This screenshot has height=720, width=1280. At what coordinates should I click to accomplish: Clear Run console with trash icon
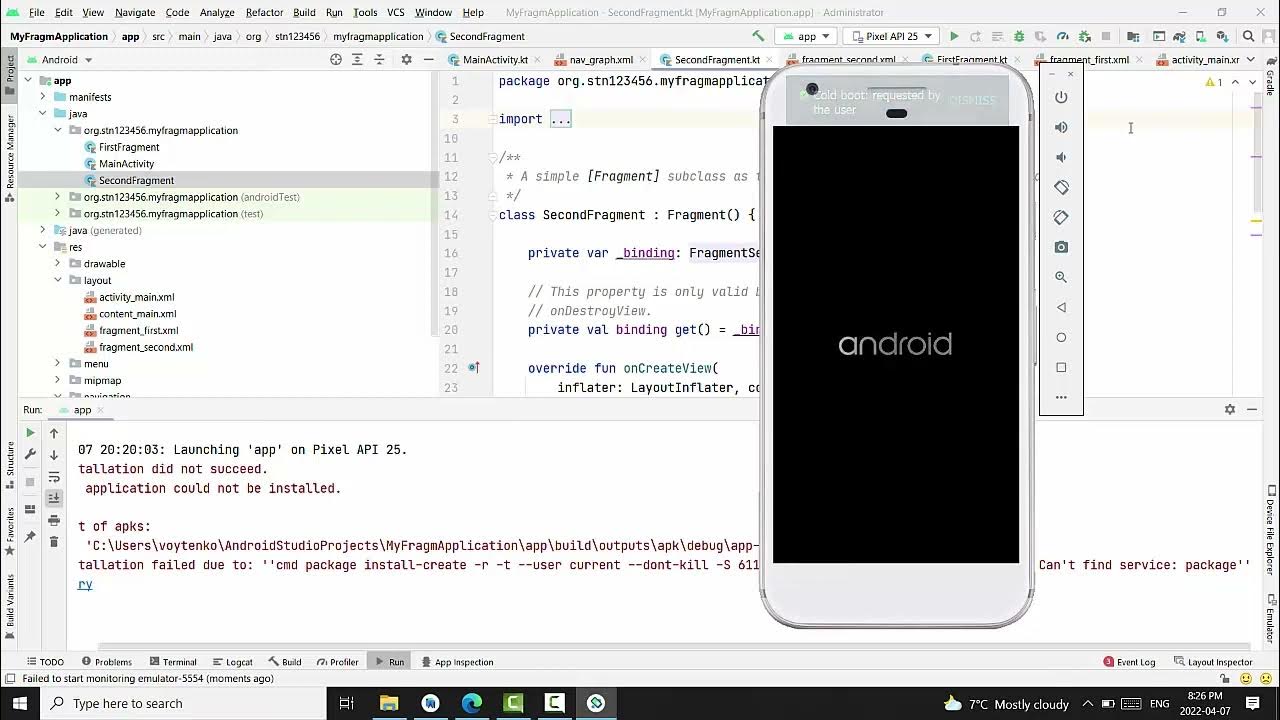point(54,541)
